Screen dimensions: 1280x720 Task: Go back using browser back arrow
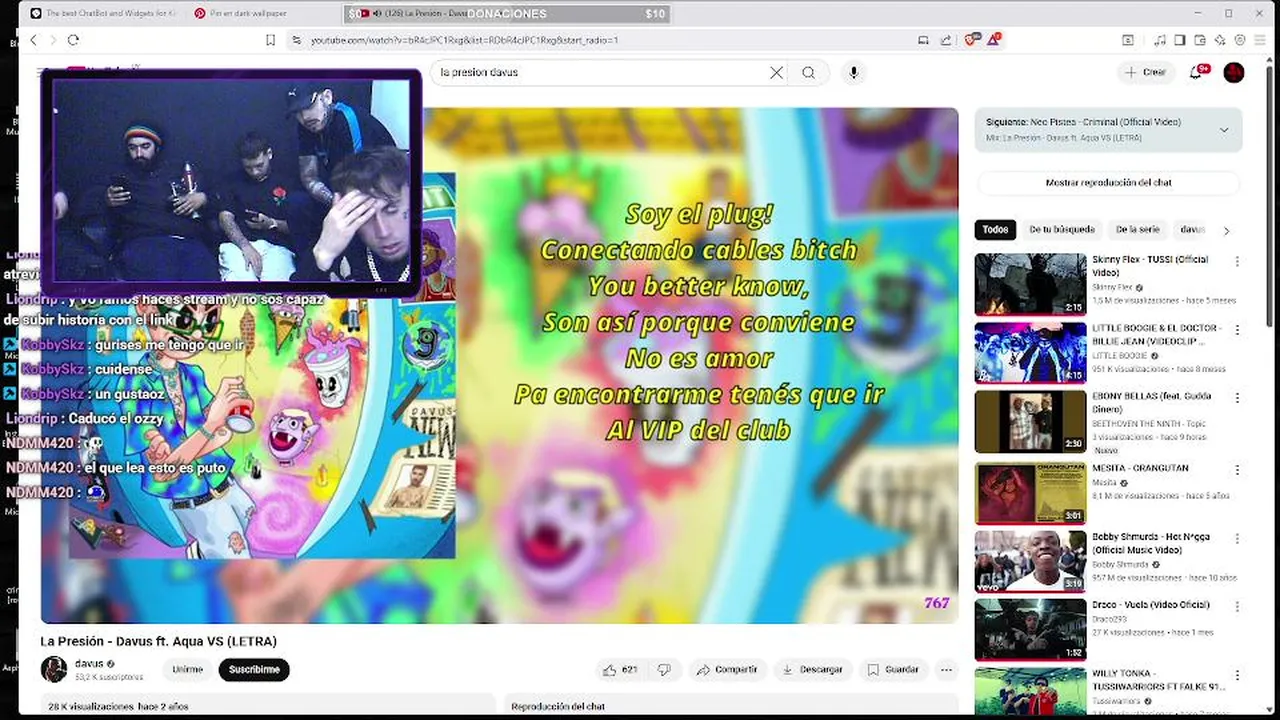[33, 40]
